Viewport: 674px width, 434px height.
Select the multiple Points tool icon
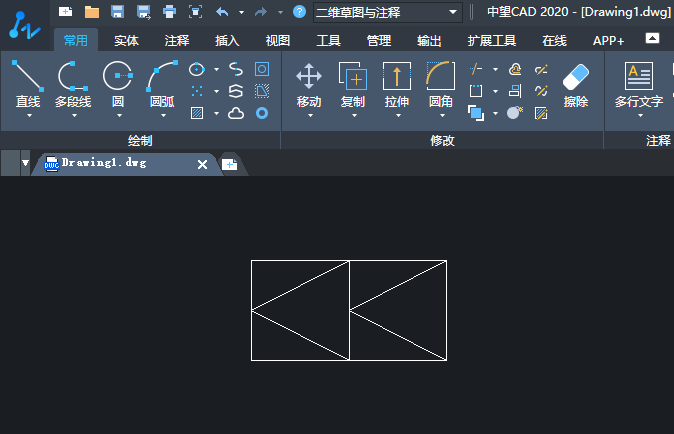coord(197,91)
